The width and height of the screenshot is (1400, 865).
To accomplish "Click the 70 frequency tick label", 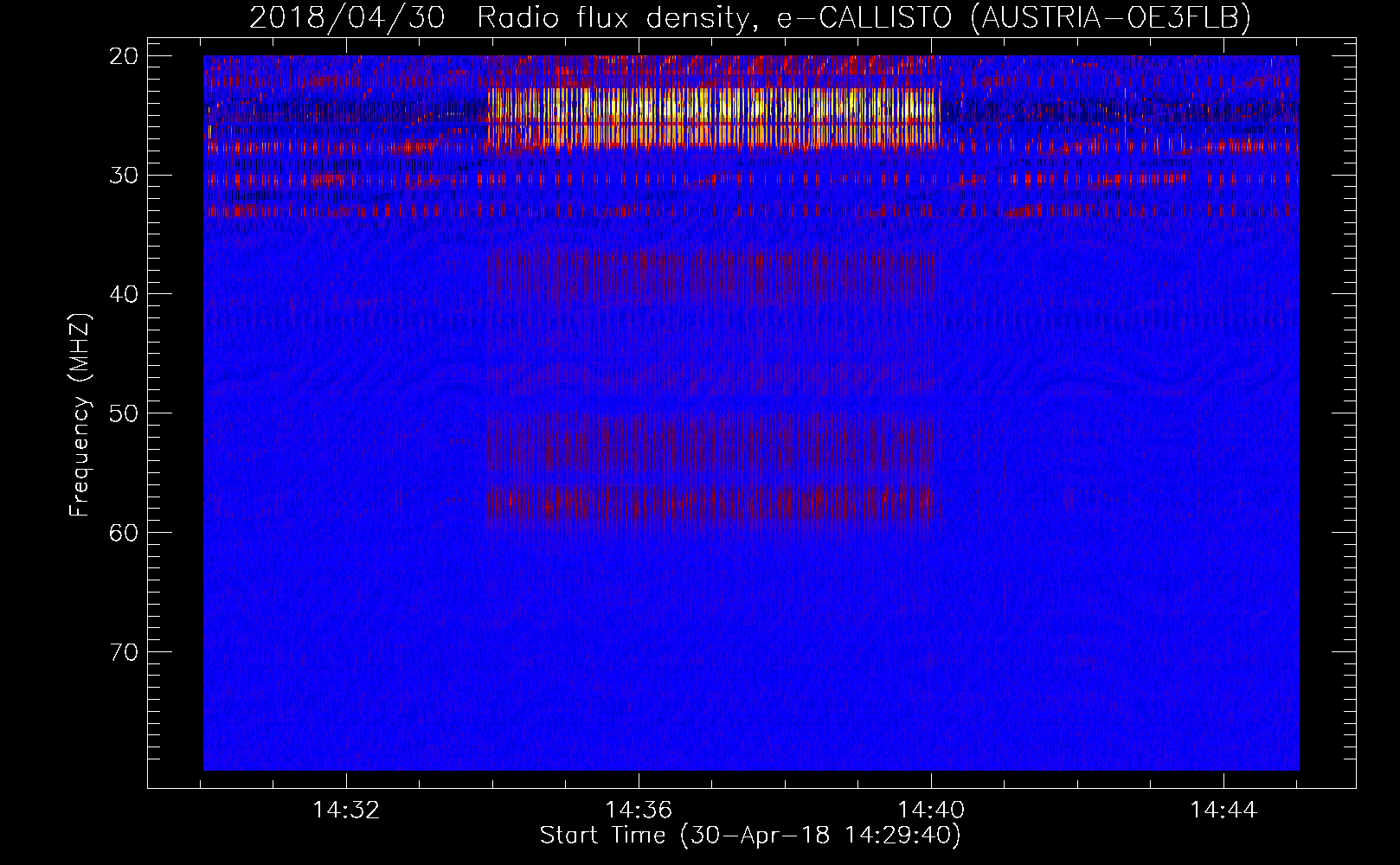I will pos(125,651).
